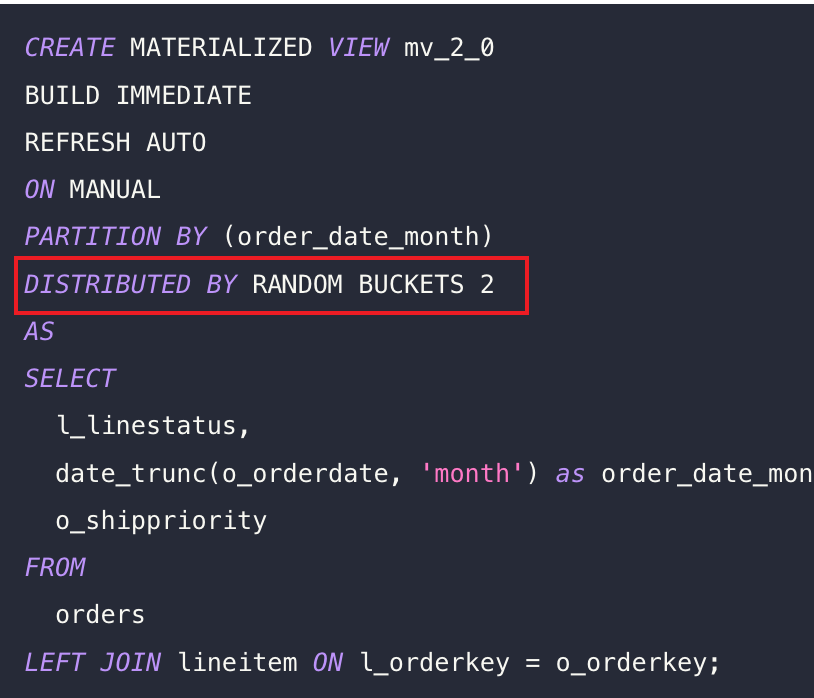814x698 pixels.
Task: Click the PARTITION BY keyword
Action: coord(115,237)
